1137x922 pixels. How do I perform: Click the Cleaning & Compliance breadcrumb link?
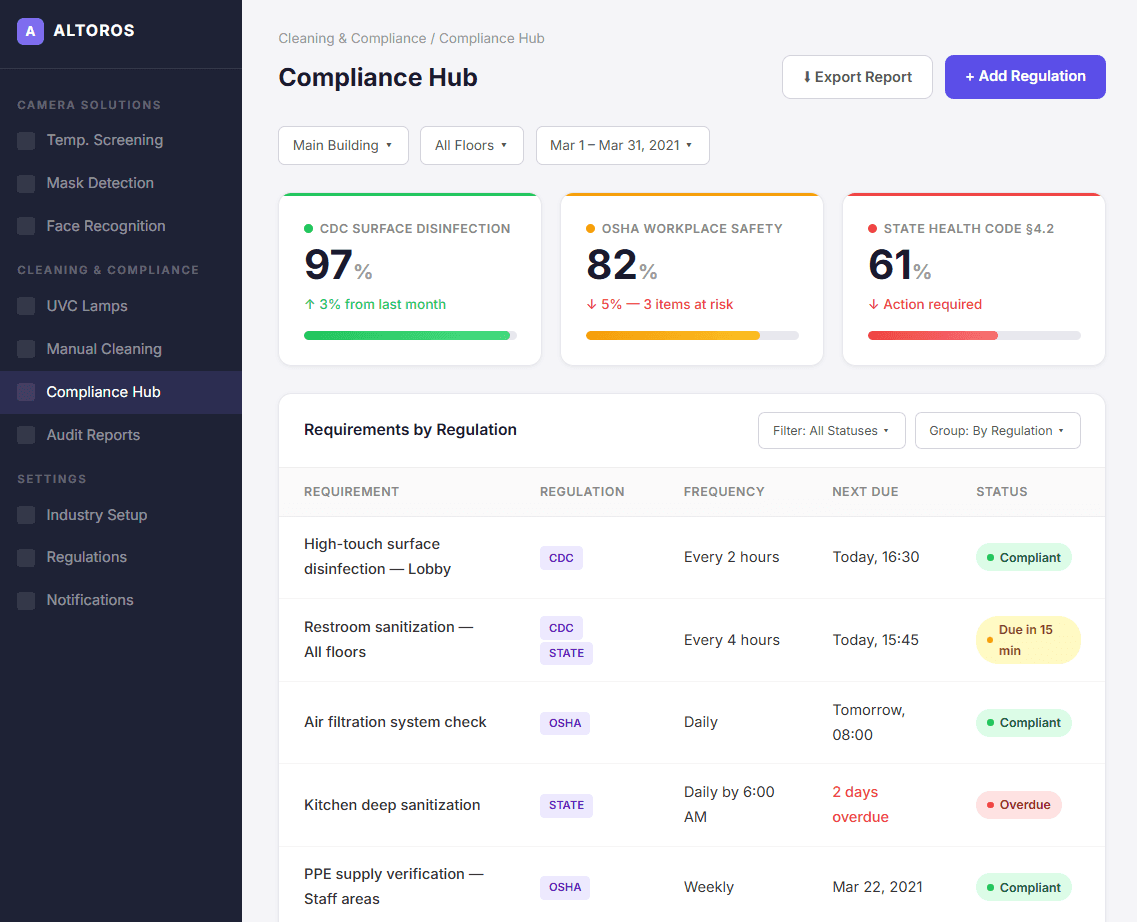(352, 38)
